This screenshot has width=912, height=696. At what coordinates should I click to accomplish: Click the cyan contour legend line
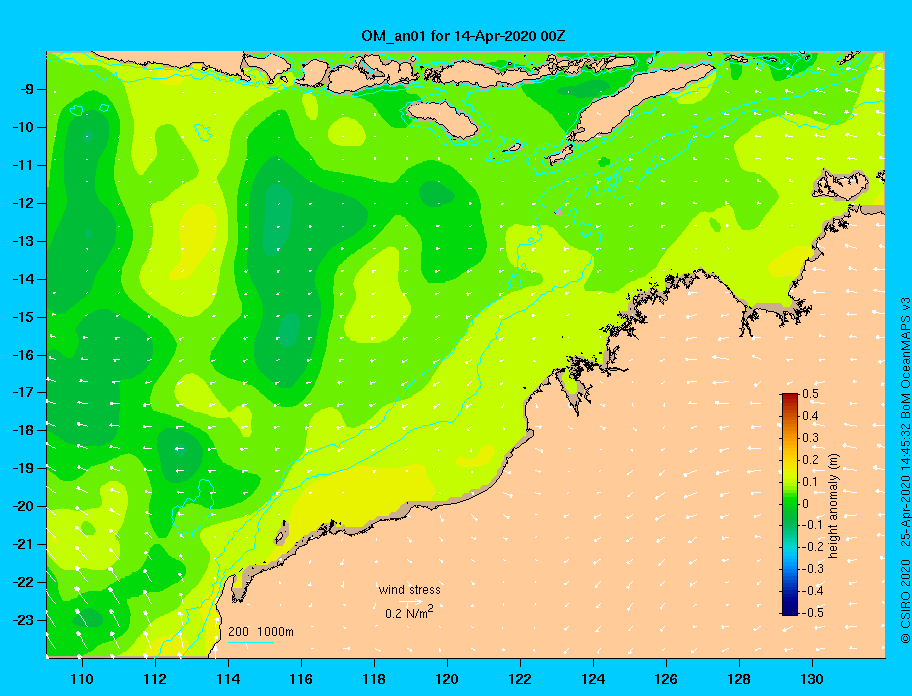pos(250,642)
